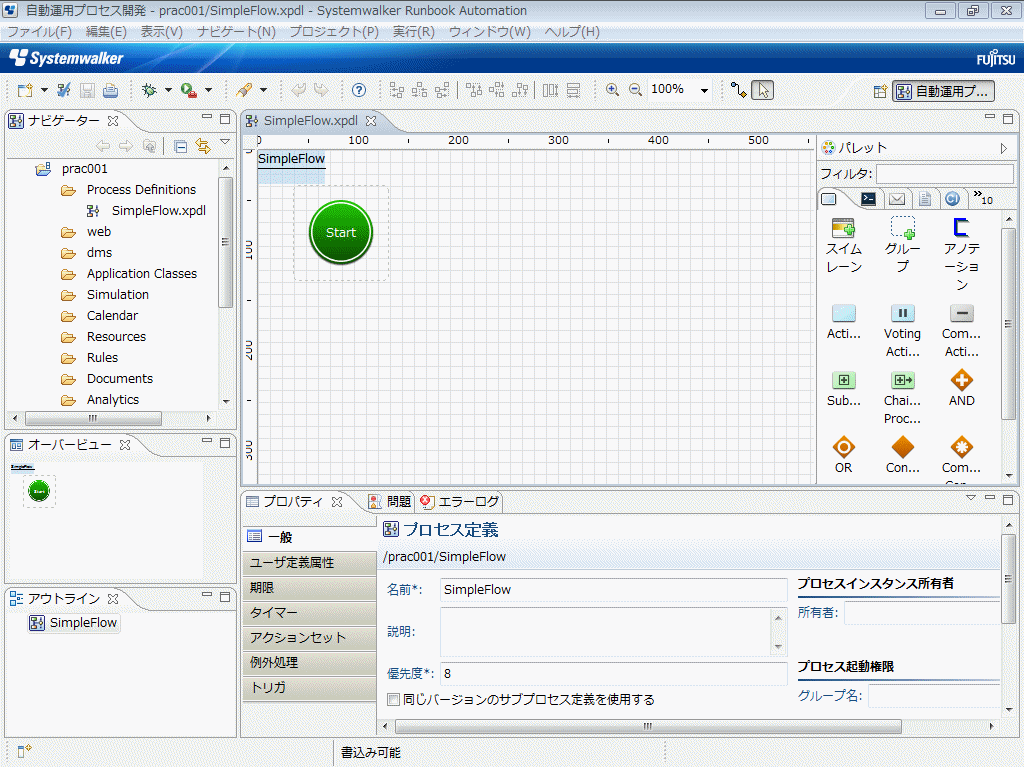Select the annotation (アノテーション) palette item
Image resolution: width=1024 pixels, height=767 pixels.
pos(961,255)
